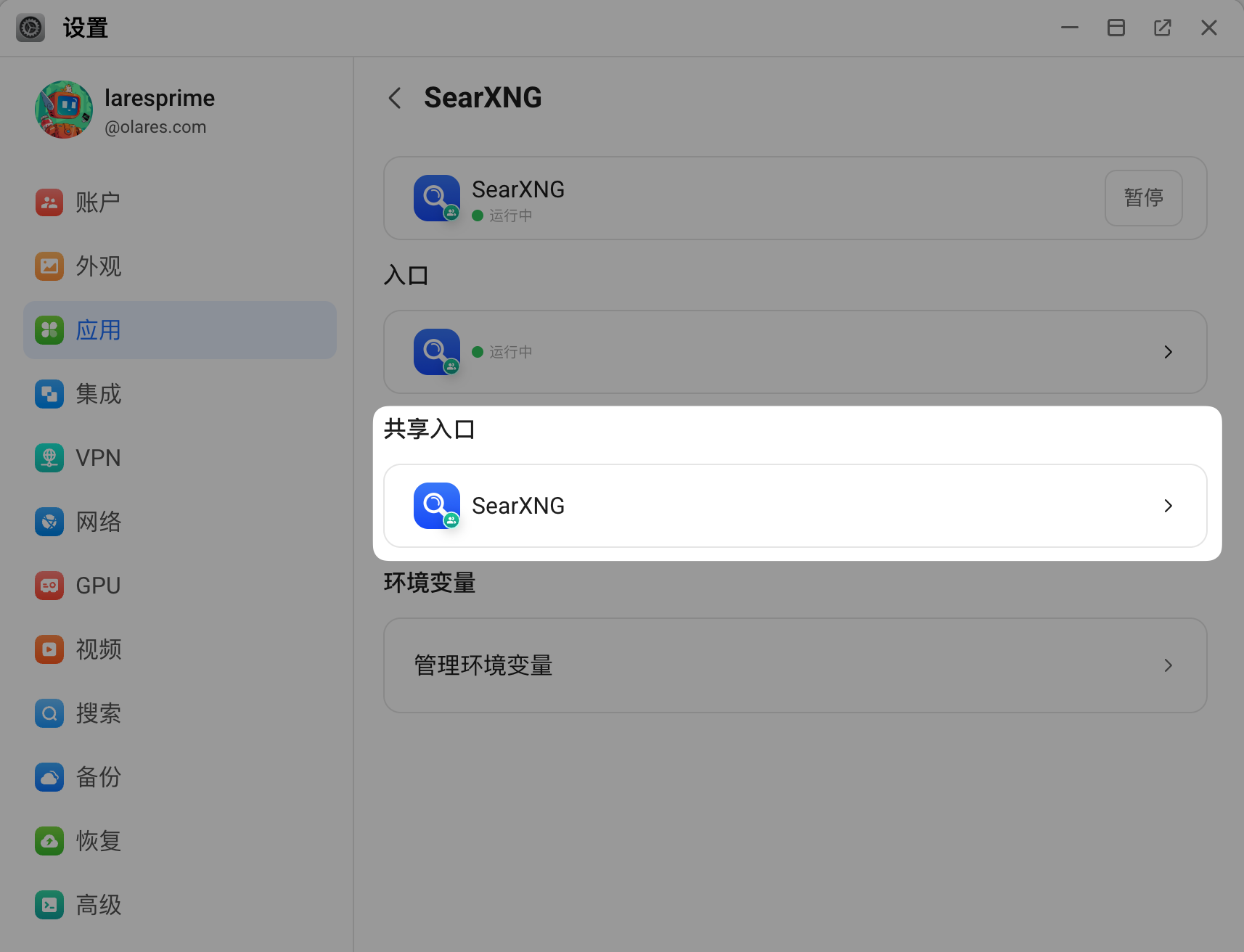Open the SearXNG shared entrance row
Viewport: 1244px width, 952px height.
coord(795,506)
